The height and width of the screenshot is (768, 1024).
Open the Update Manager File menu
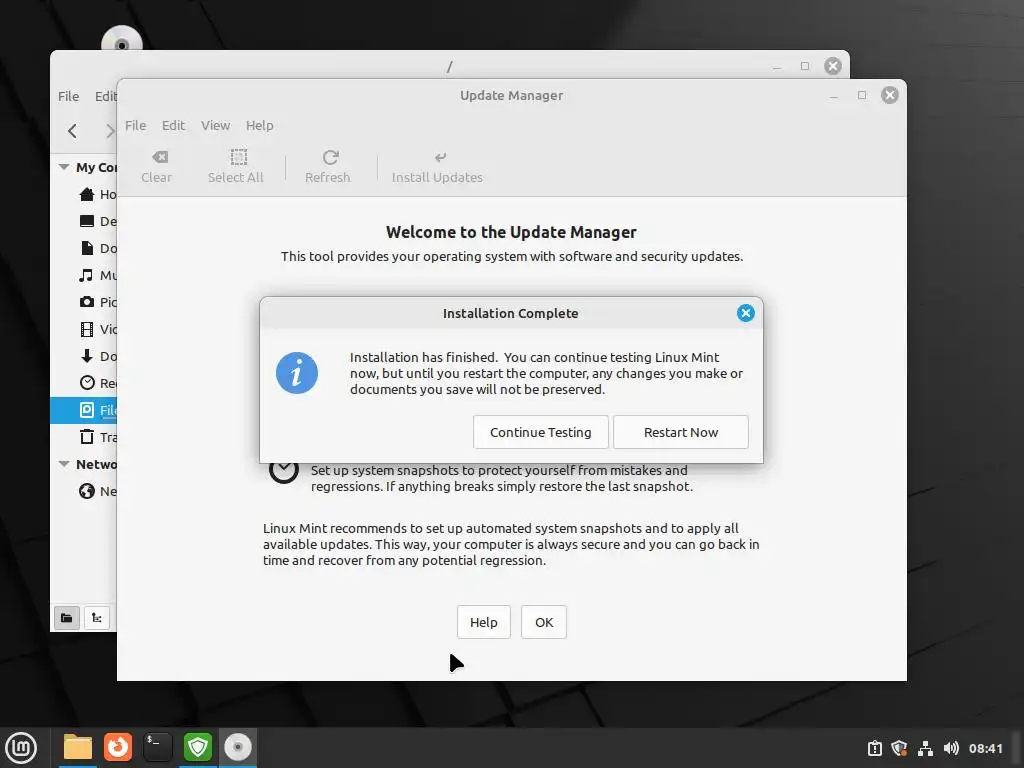pyautogui.click(x=136, y=125)
